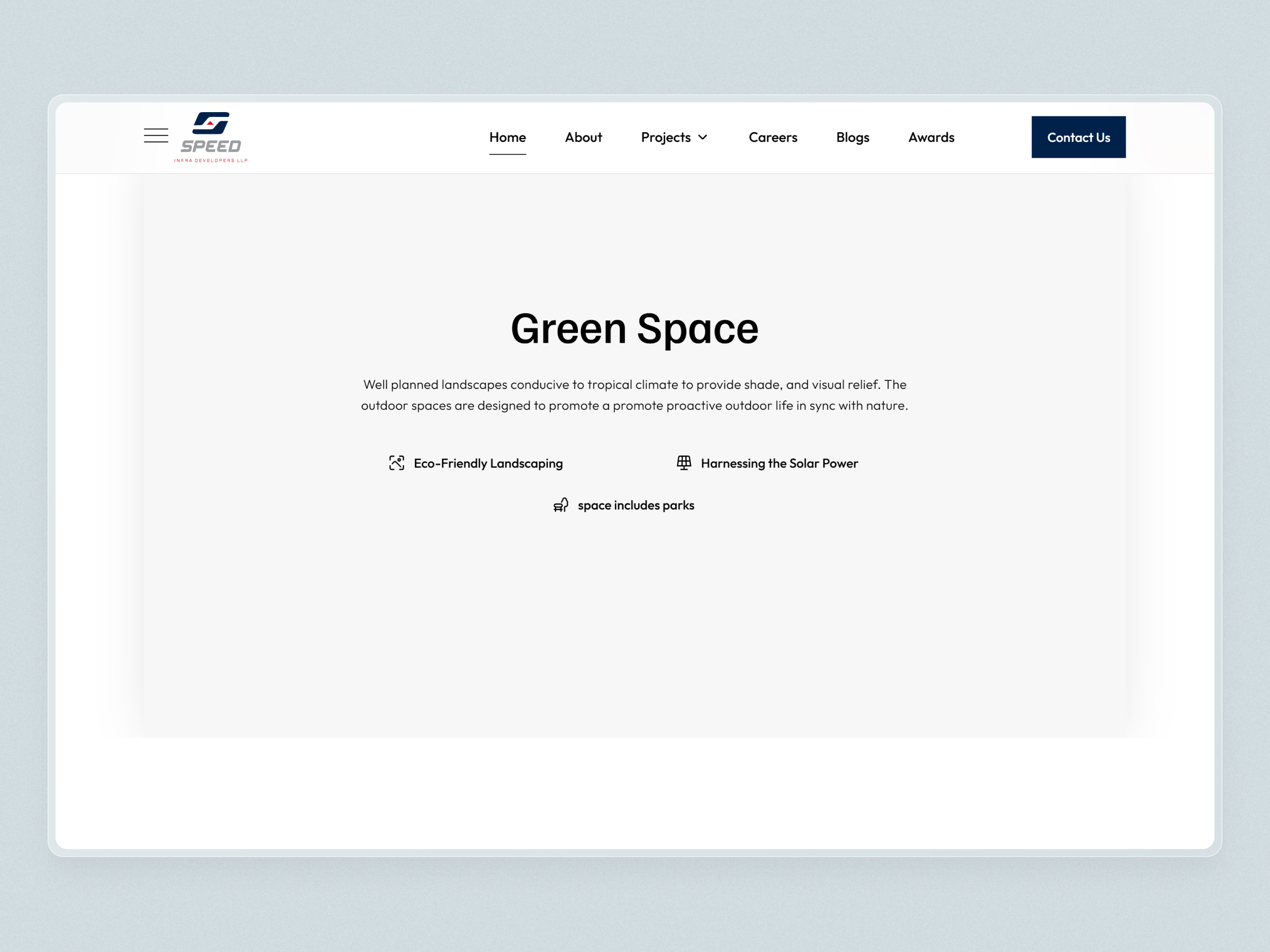Navigate to the About page
Image resolution: width=1270 pixels, height=952 pixels.
(583, 137)
